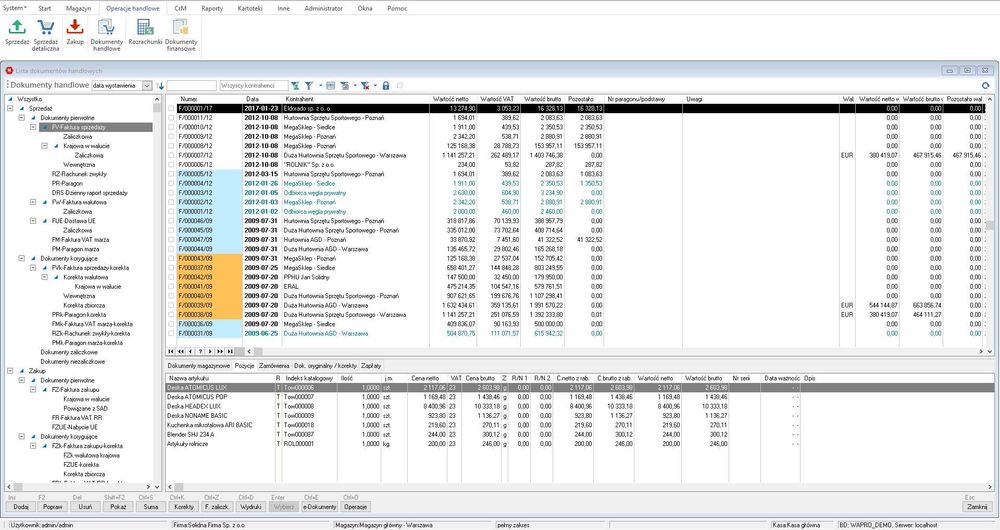Click the empty search field beside sort arrows
The height and width of the screenshot is (530, 1000).
coord(191,85)
